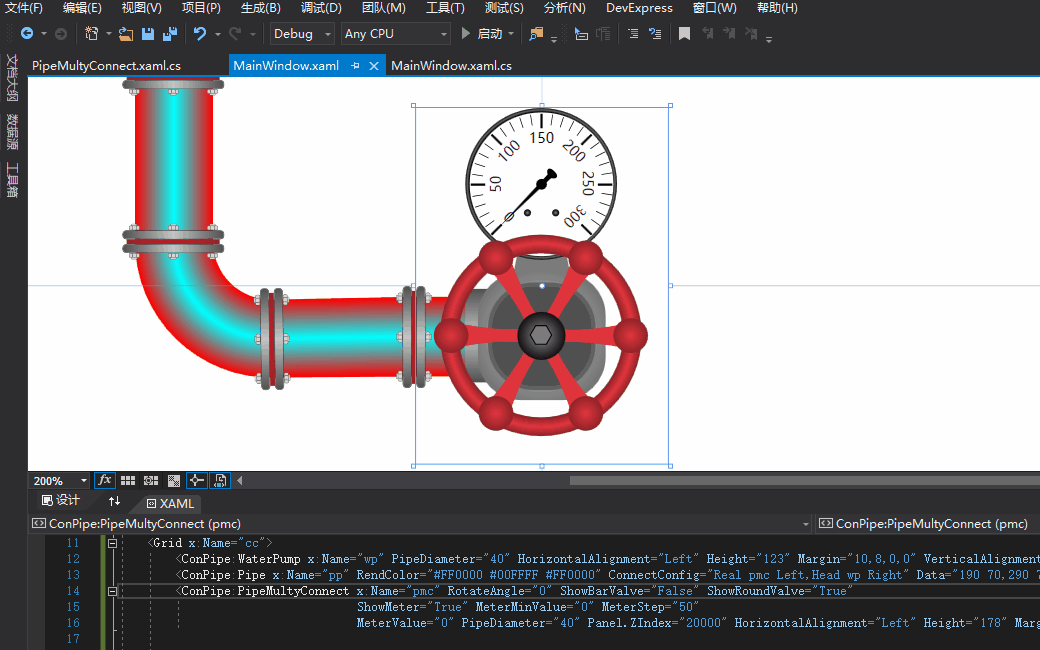Click the green Start debugging play icon
1040x650 pixels.
pos(466,33)
